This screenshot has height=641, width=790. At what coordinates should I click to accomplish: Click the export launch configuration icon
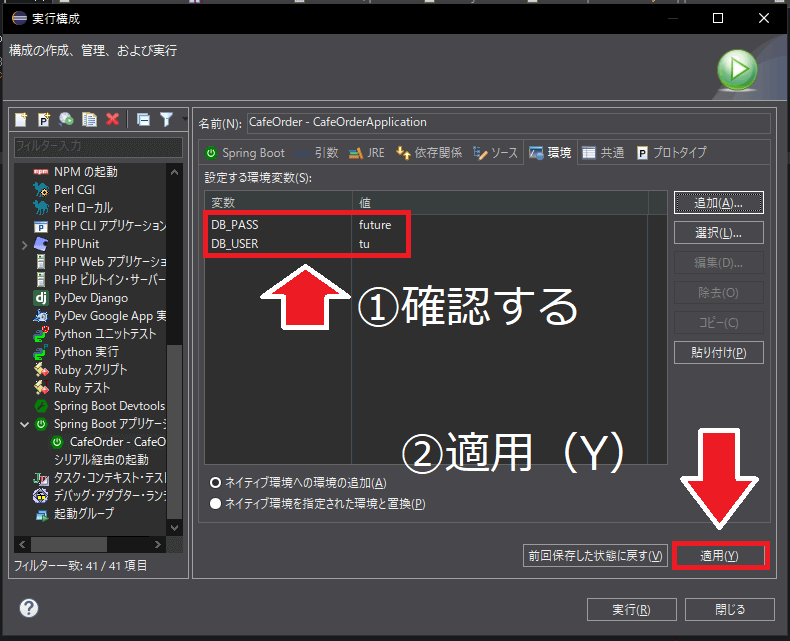pyautogui.click(x=67, y=119)
